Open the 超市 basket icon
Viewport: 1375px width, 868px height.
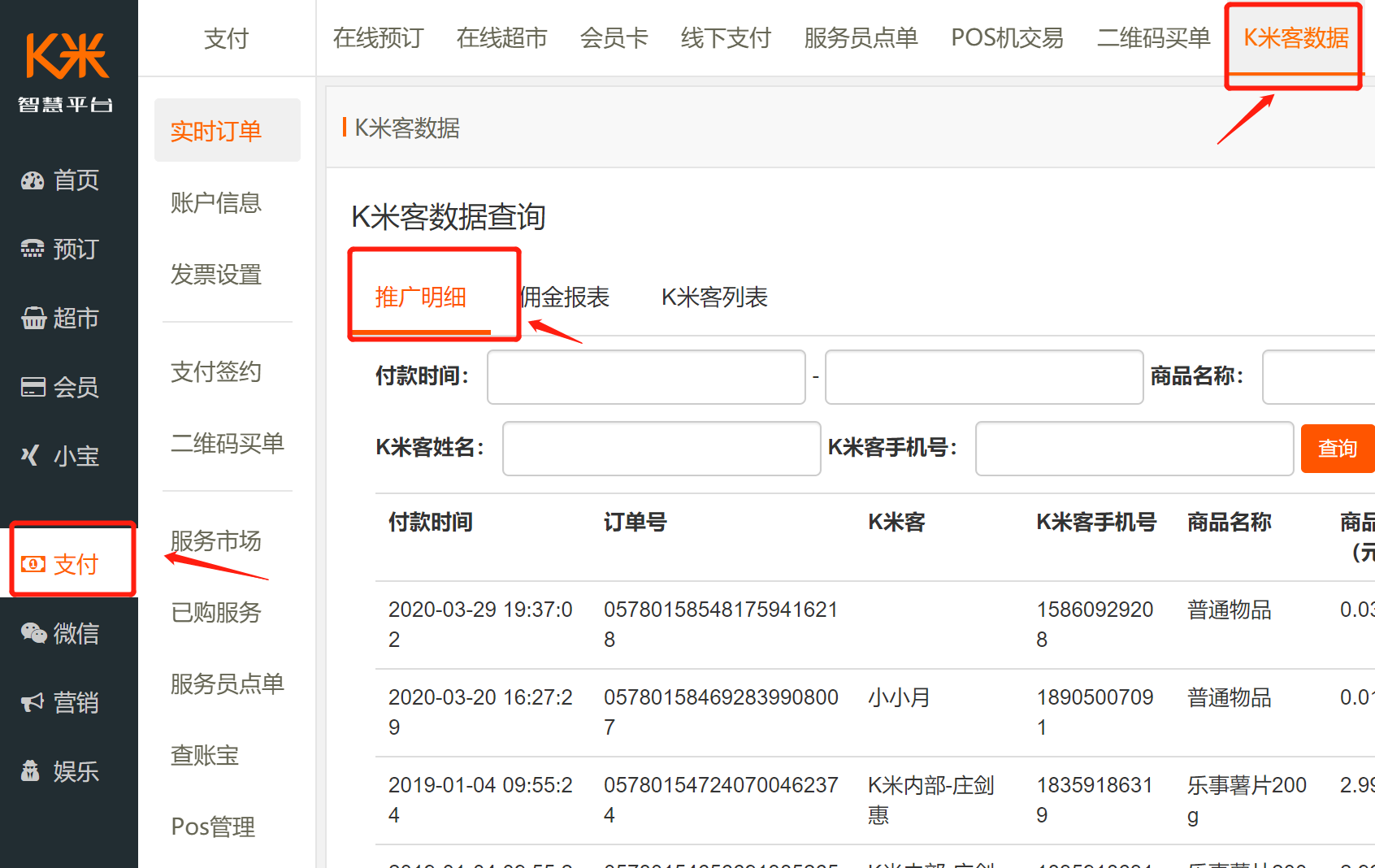pyautogui.click(x=33, y=319)
